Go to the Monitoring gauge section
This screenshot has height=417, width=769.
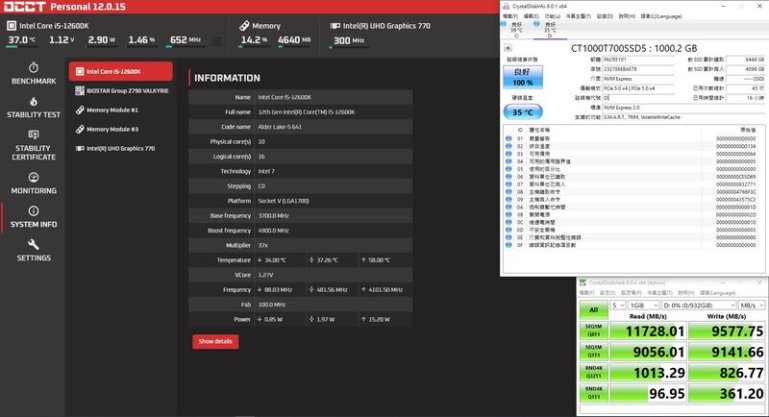click(33, 183)
